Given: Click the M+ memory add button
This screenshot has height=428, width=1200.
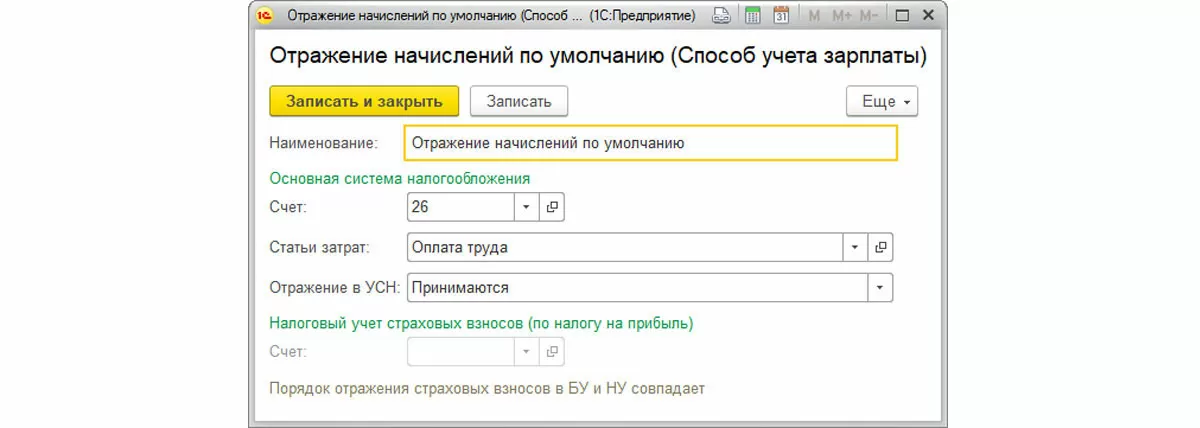Looking at the screenshot, I should 841,16.
